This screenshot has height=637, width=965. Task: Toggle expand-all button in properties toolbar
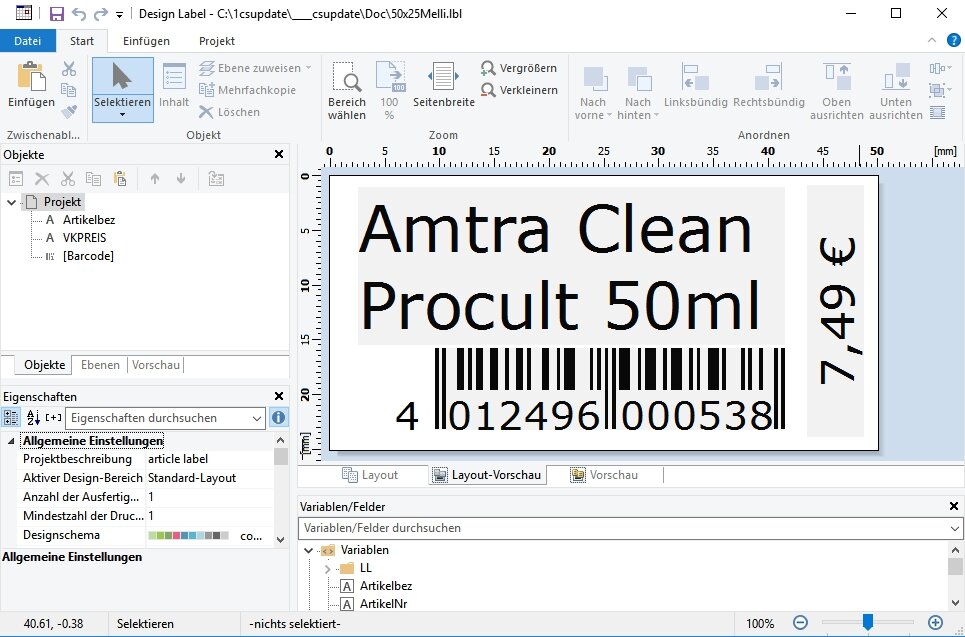pyautogui.click(x=54, y=418)
